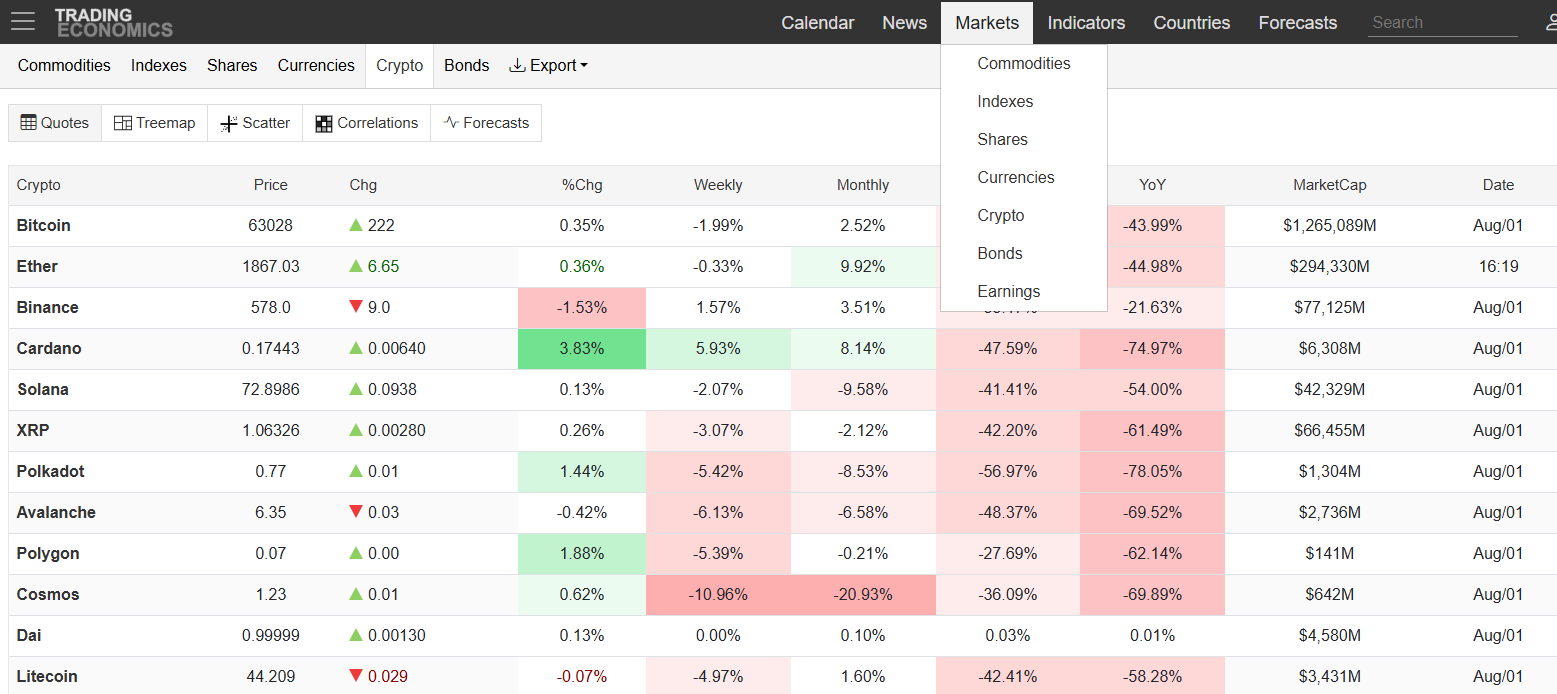Switch to the Currencies sub-tab

click(316, 65)
